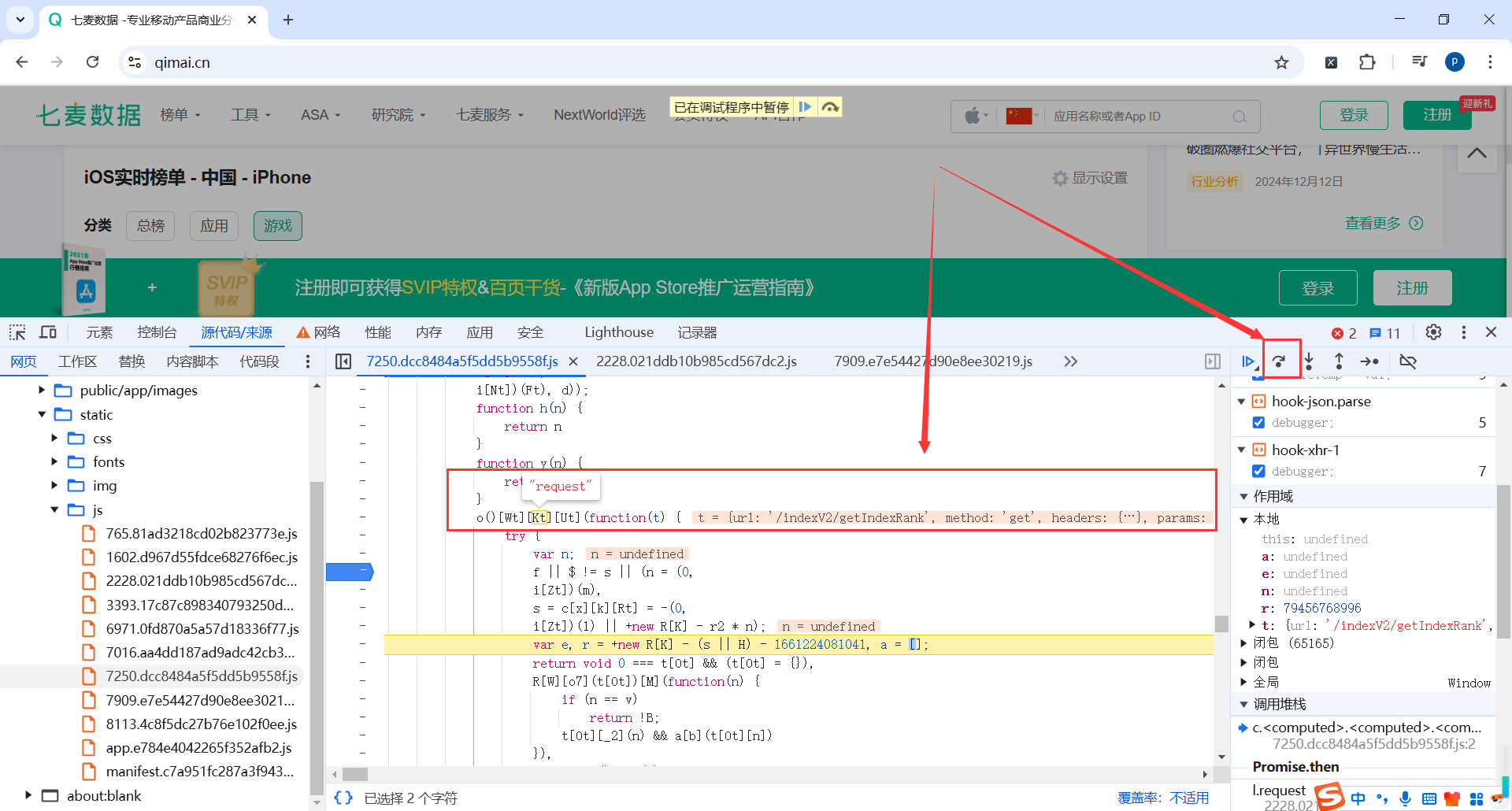
Task: Switch to the 元素 DevTools tab
Action: [99, 332]
